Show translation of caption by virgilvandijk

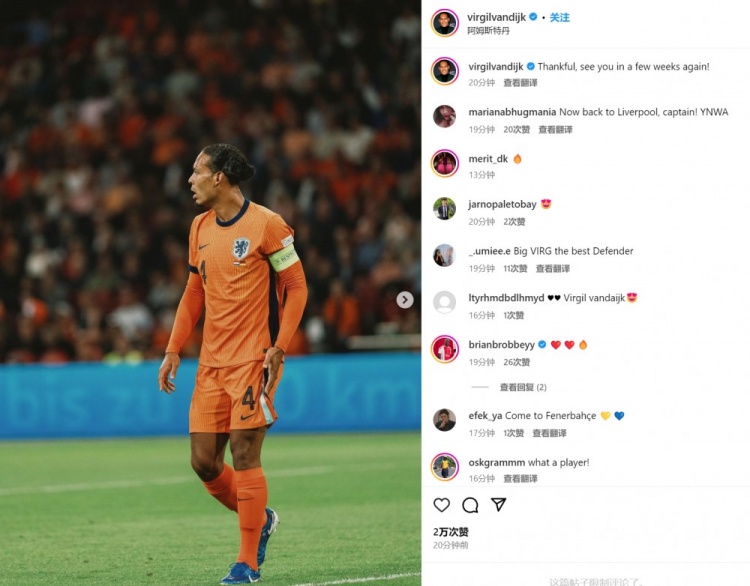pos(520,83)
